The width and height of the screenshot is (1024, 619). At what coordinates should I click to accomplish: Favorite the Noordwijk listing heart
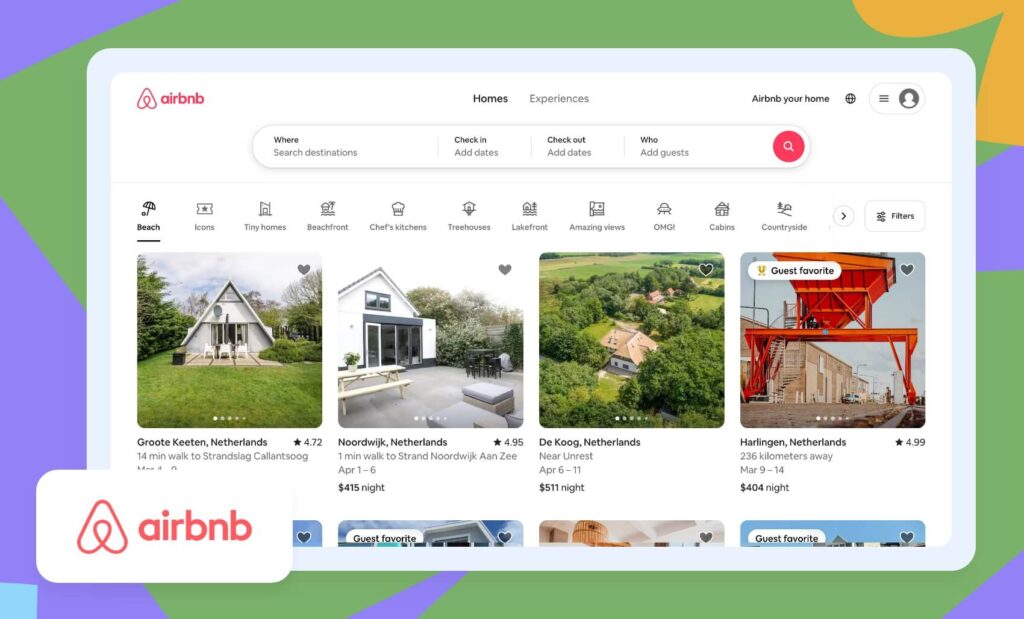tap(505, 270)
